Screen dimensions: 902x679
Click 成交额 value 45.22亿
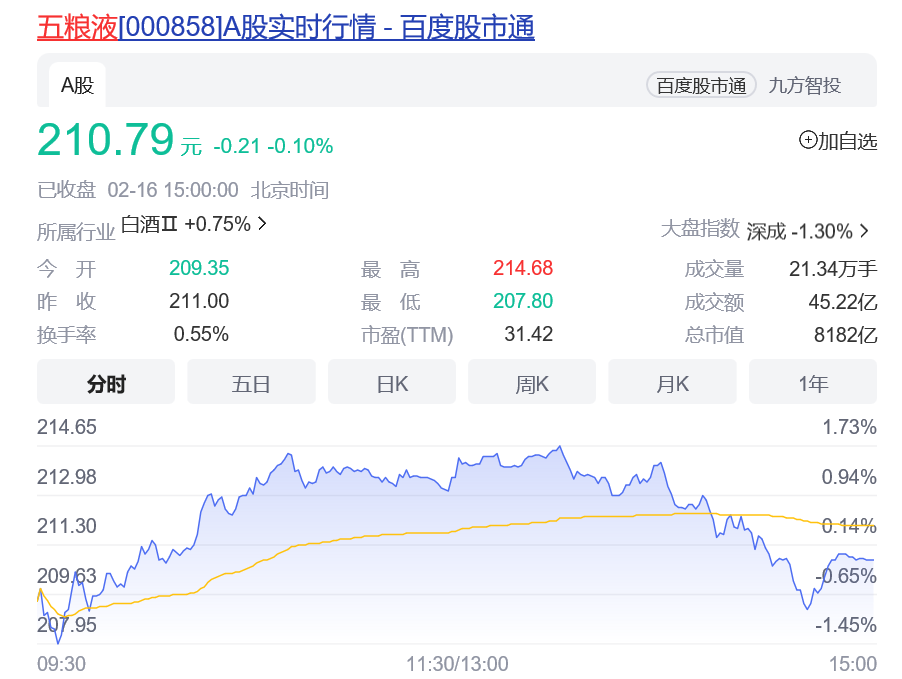click(x=843, y=302)
